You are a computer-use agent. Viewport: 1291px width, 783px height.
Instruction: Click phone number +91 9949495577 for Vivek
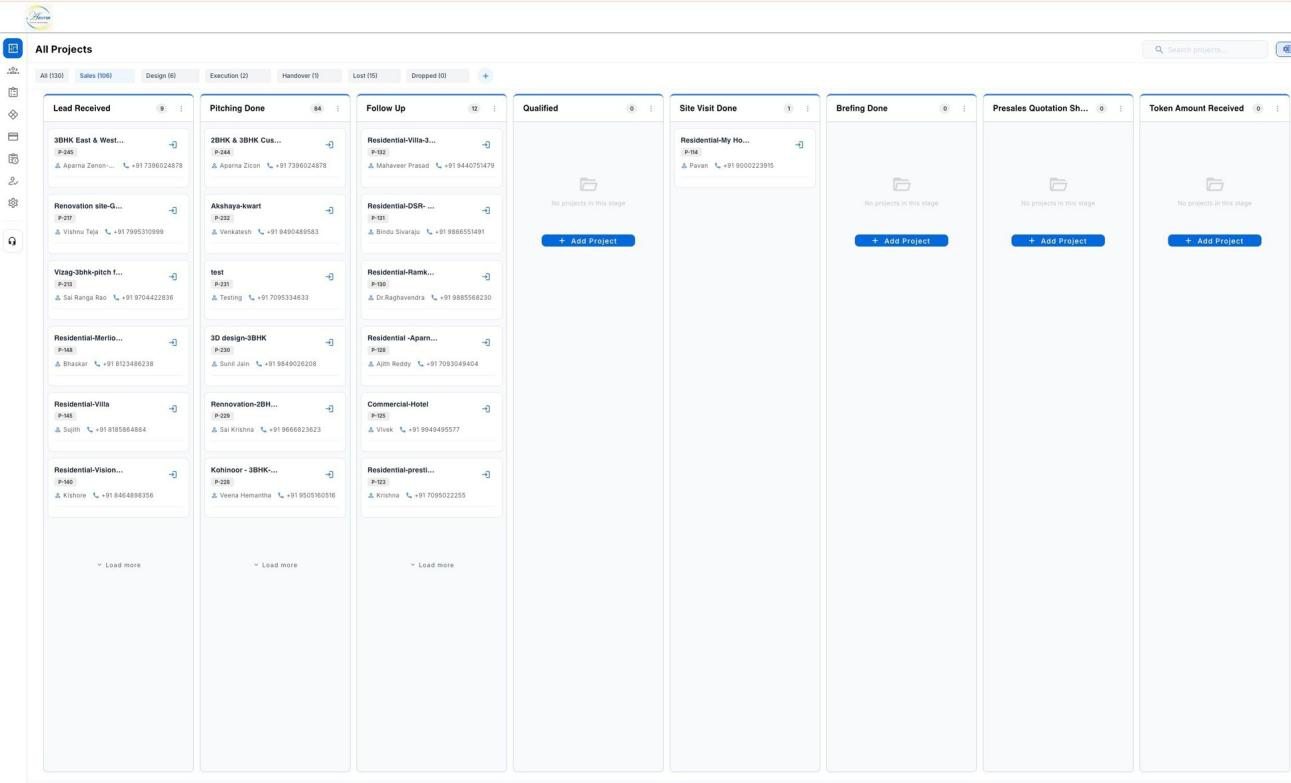(x=435, y=429)
